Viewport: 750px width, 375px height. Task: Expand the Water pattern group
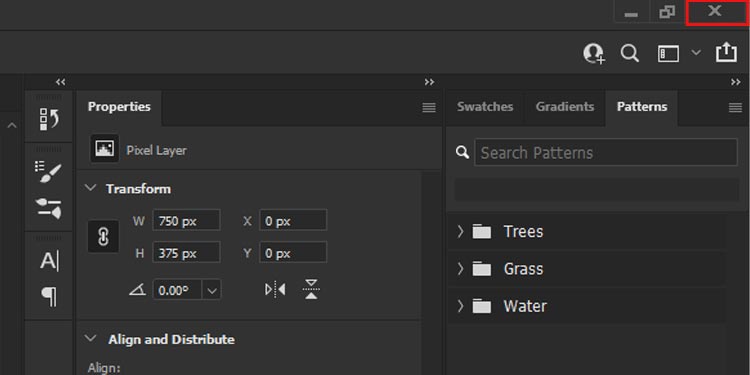pos(460,306)
